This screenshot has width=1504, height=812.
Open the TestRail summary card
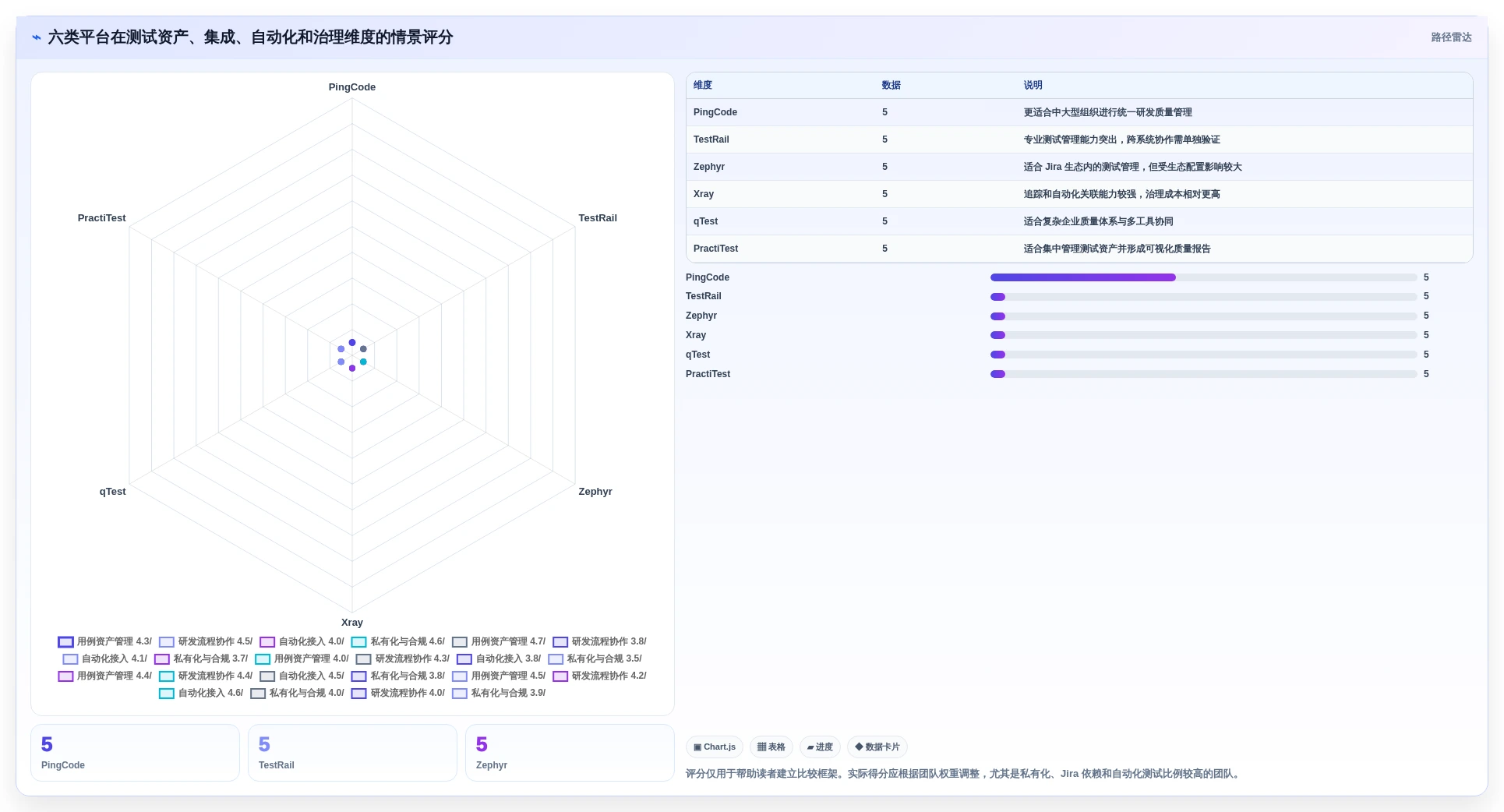tap(352, 753)
